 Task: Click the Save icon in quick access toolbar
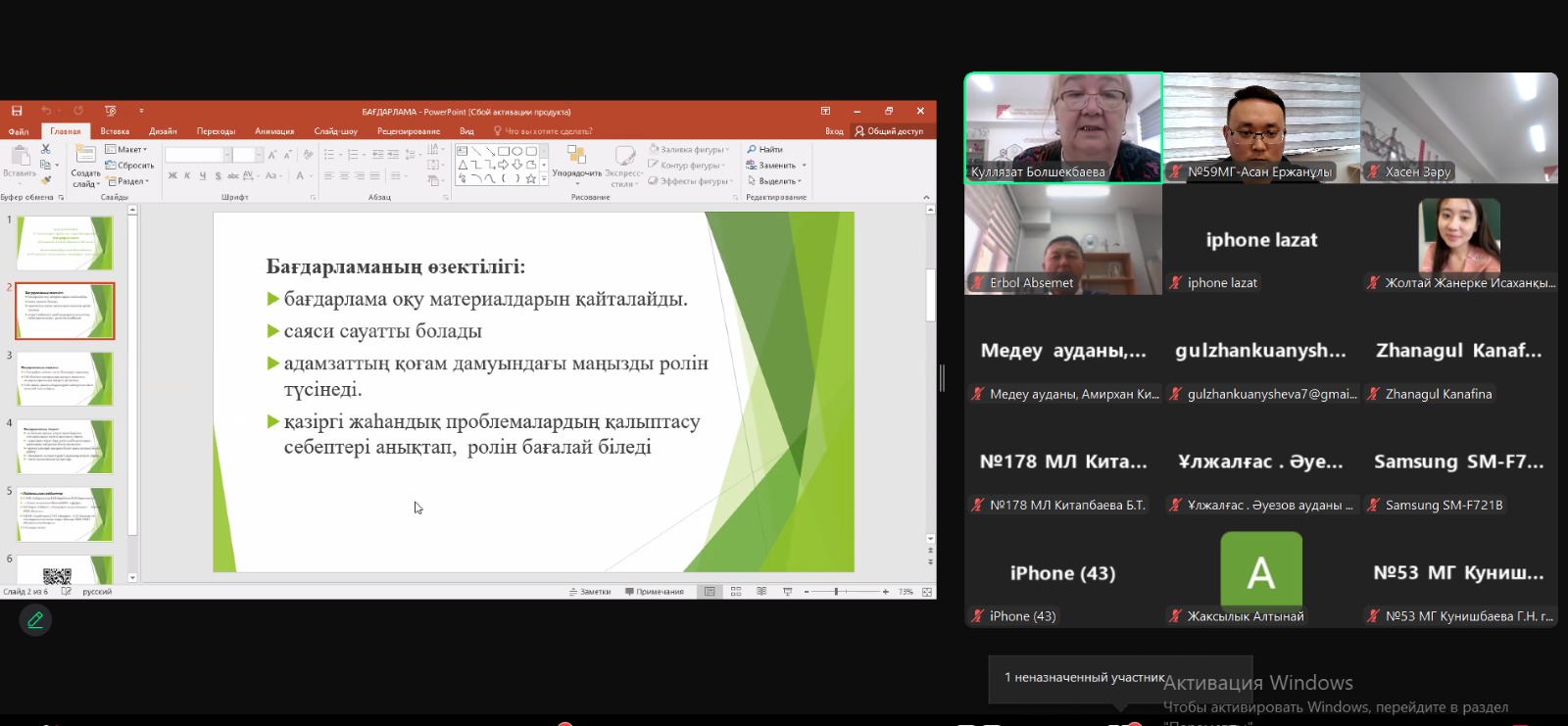click(17, 111)
